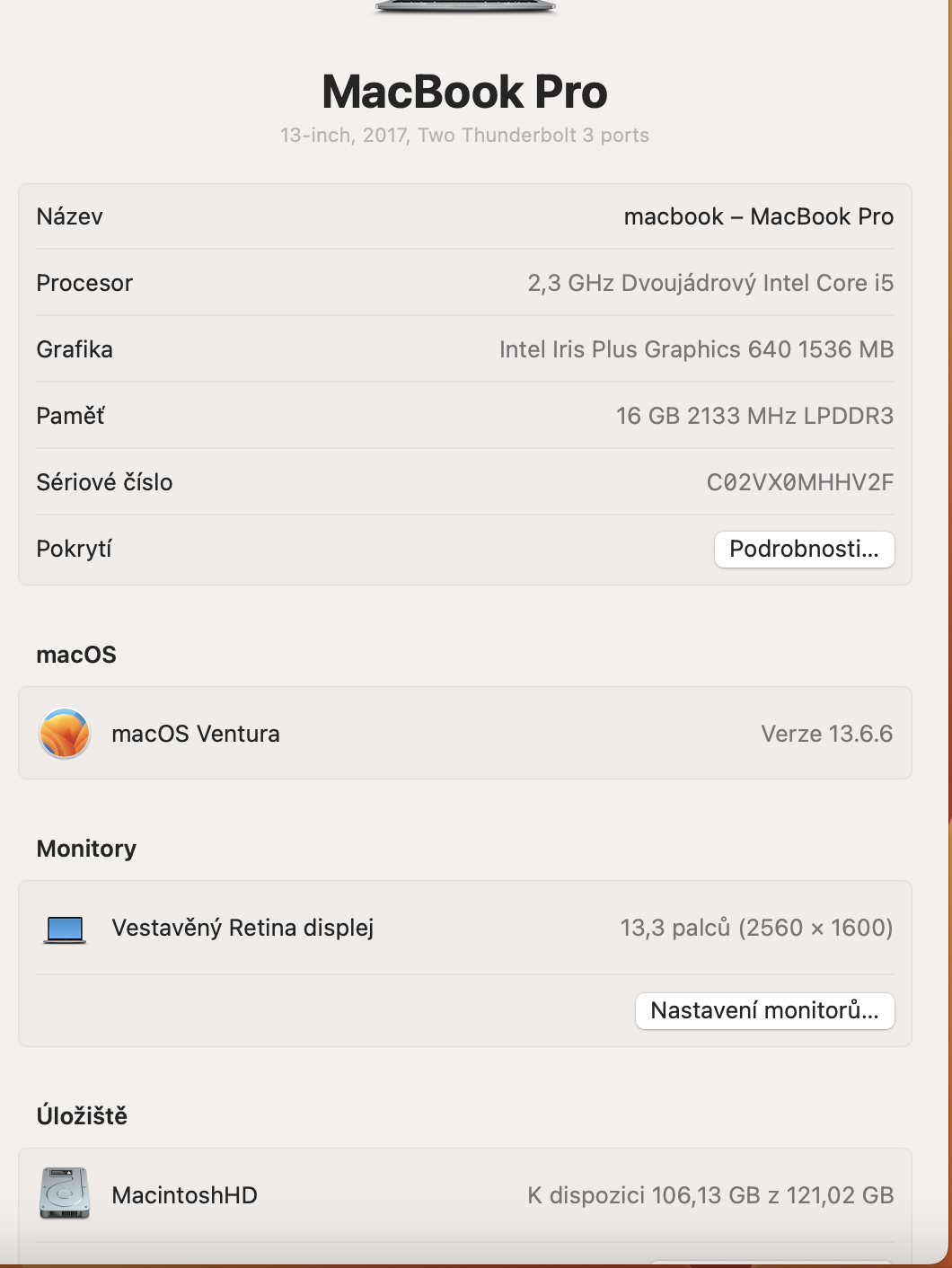Open Nastavení monitorů… display settings
The width and height of the screenshot is (952, 1268).
tap(764, 1010)
